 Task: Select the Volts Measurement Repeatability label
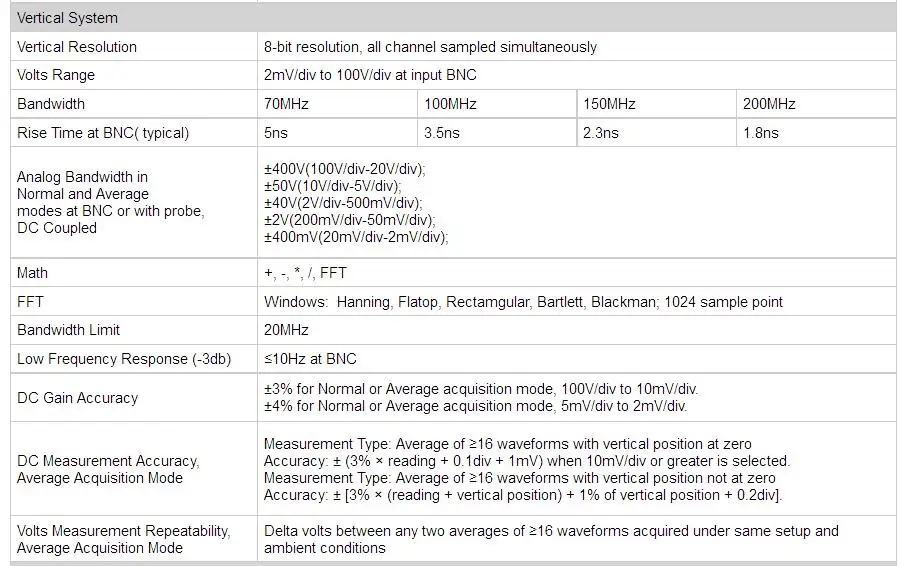pos(123,539)
